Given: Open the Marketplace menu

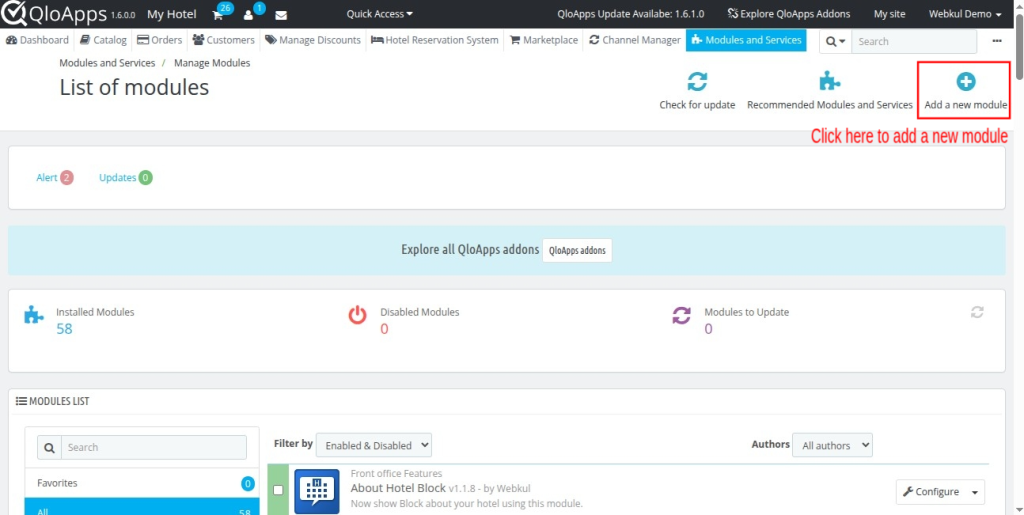Looking at the screenshot, I should coord(543,40).
